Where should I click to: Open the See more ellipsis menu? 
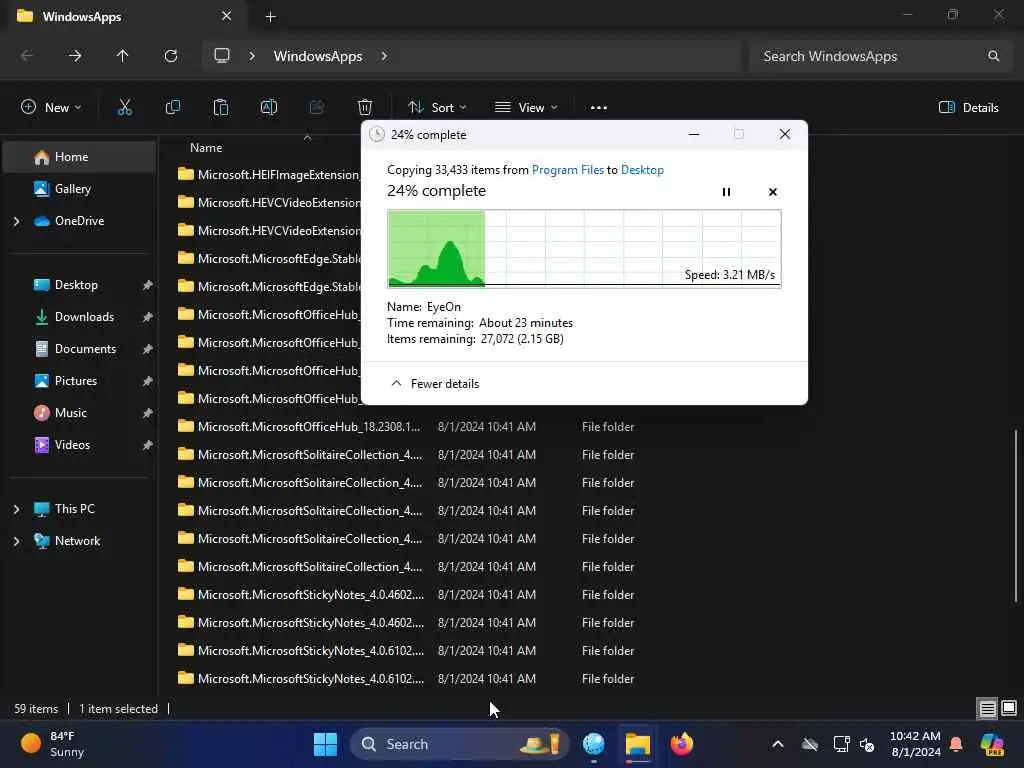pos(598,108)
